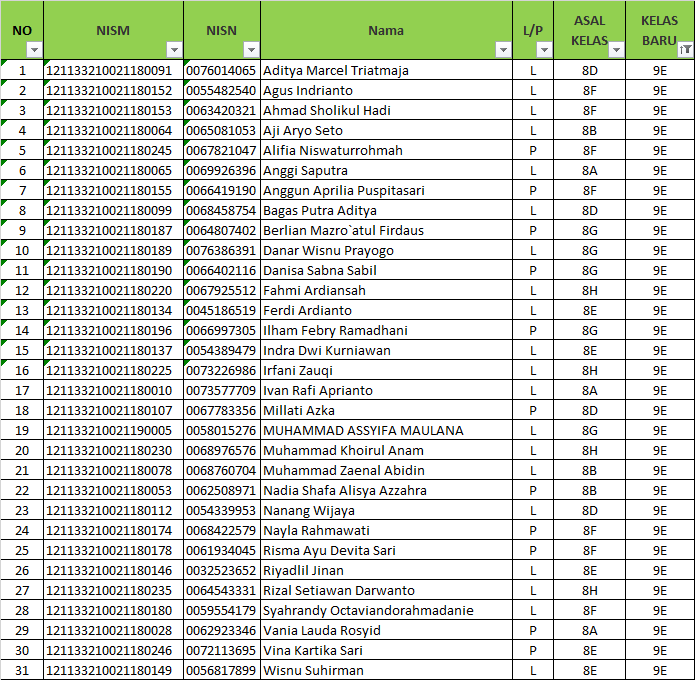Viewport: 695px width, 680px height.
Task: Open the L/P column filter dropdown
Action: tap(544, 50)
